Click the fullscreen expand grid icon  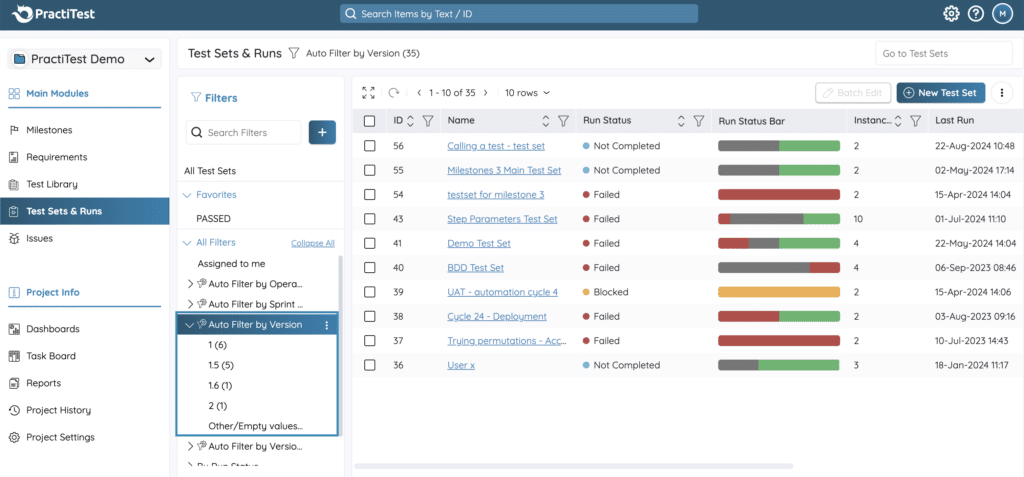tap(369, 93)
